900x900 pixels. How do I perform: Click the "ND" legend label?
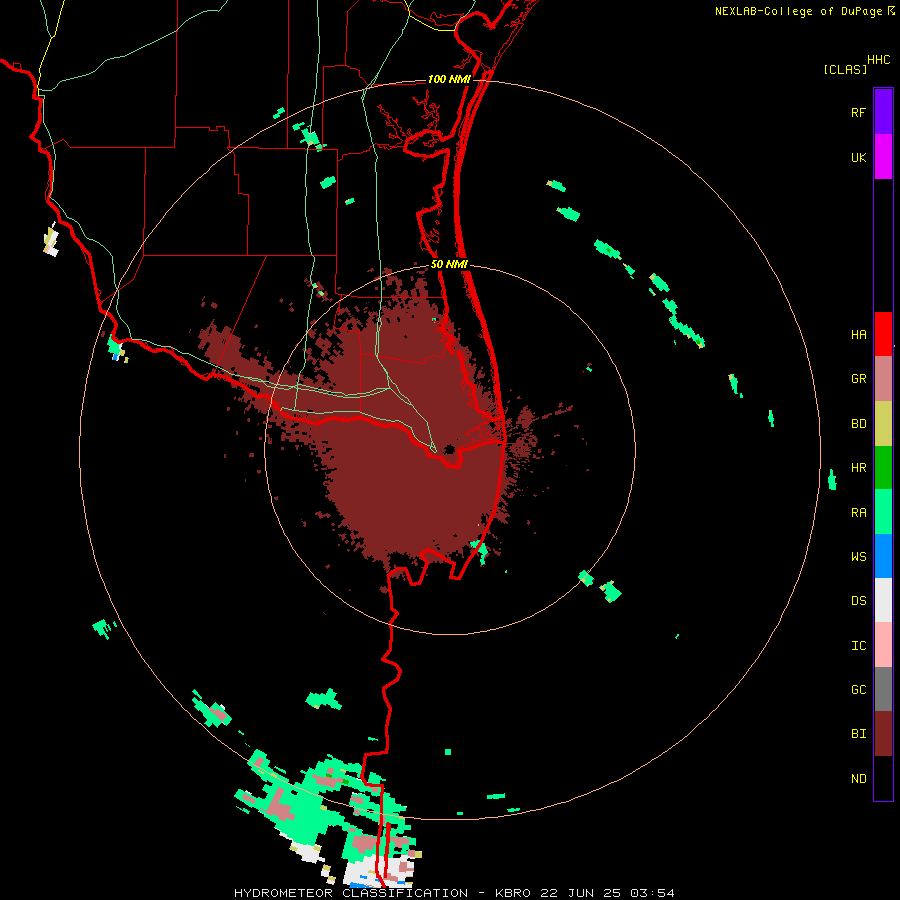858,779
